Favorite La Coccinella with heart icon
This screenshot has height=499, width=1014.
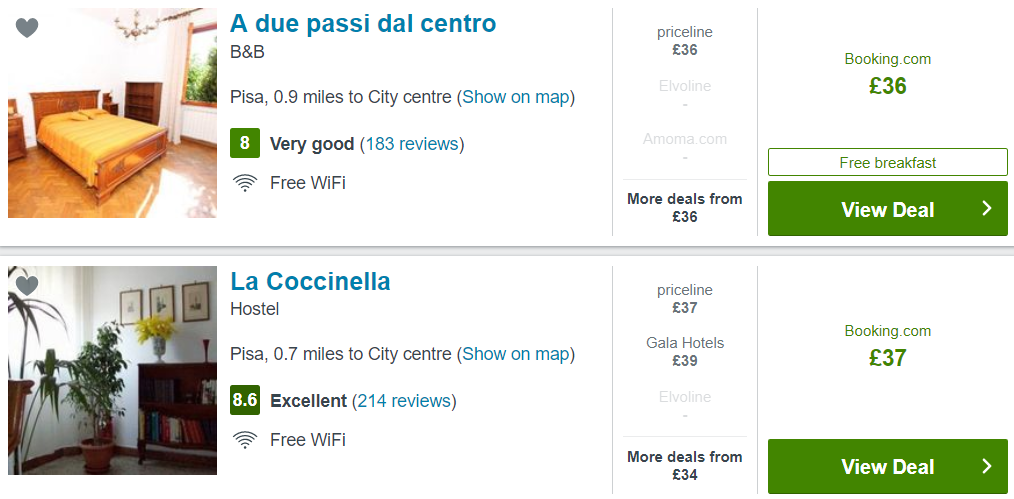(x=27, y=286)
